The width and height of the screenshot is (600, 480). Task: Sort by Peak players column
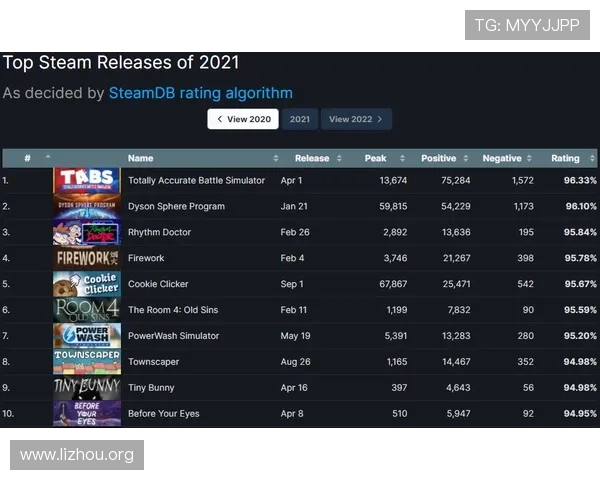(376, 158)
